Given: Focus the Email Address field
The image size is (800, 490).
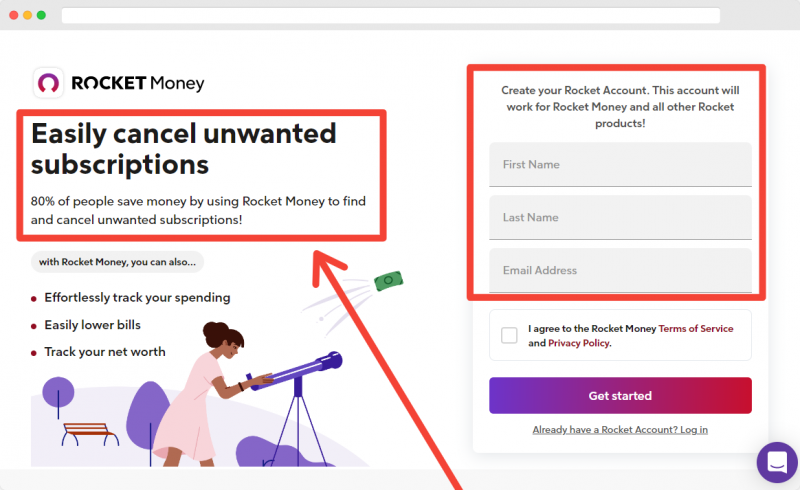Looking at the screenshot, I should (620, 271).
